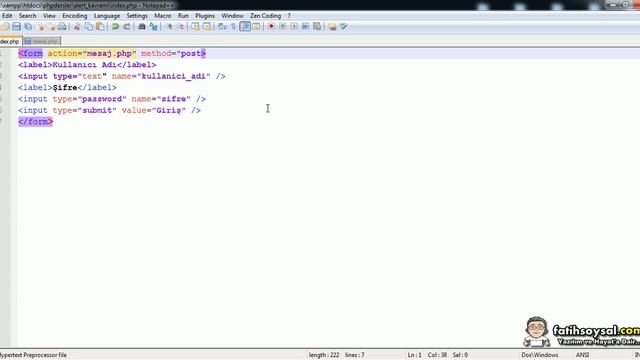Toggle the highlighted indent guide icon
The image size is (640, 360).
(x=245, y=27)
